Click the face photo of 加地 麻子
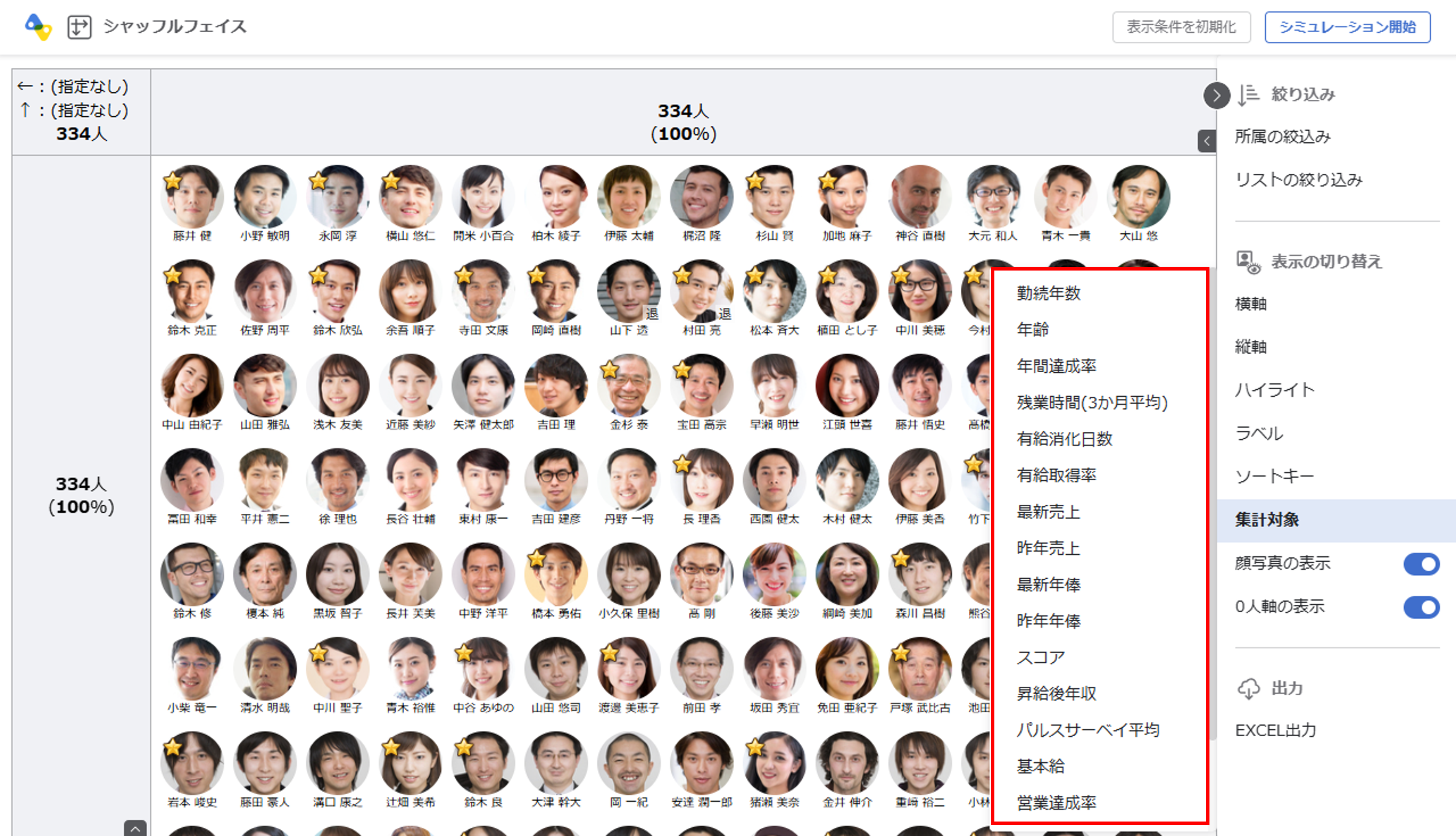 [847, 196]
